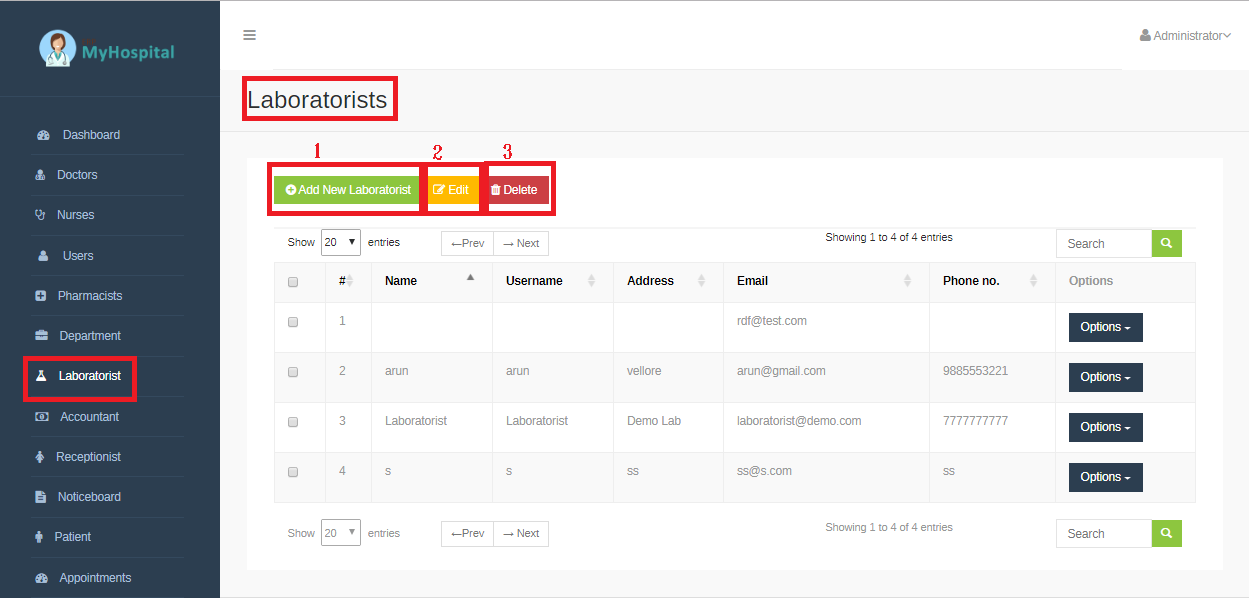
Task: Open the Department page
Action: [x=90, y=336]
